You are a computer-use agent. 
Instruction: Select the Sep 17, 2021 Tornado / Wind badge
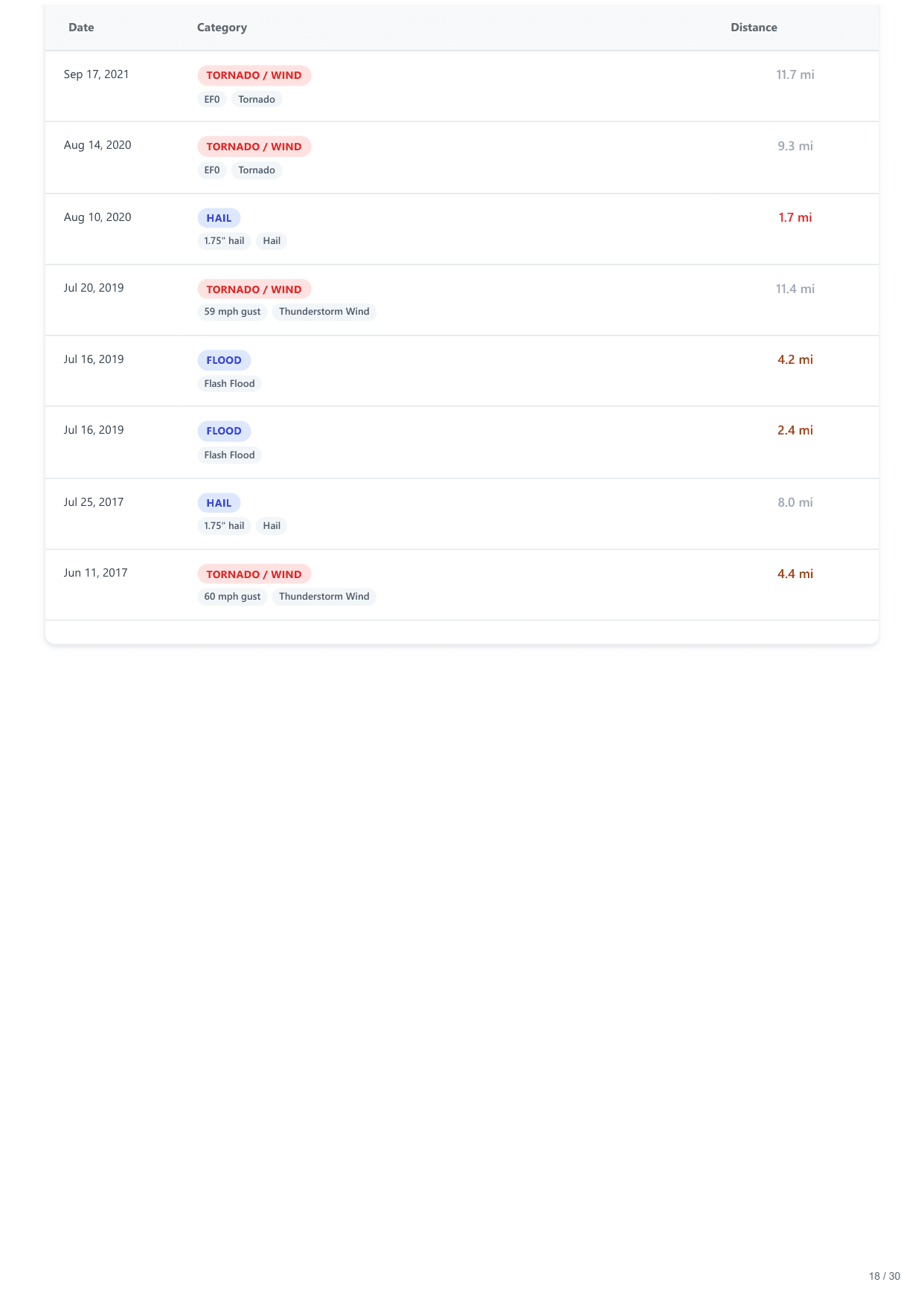tap(254, 75)
